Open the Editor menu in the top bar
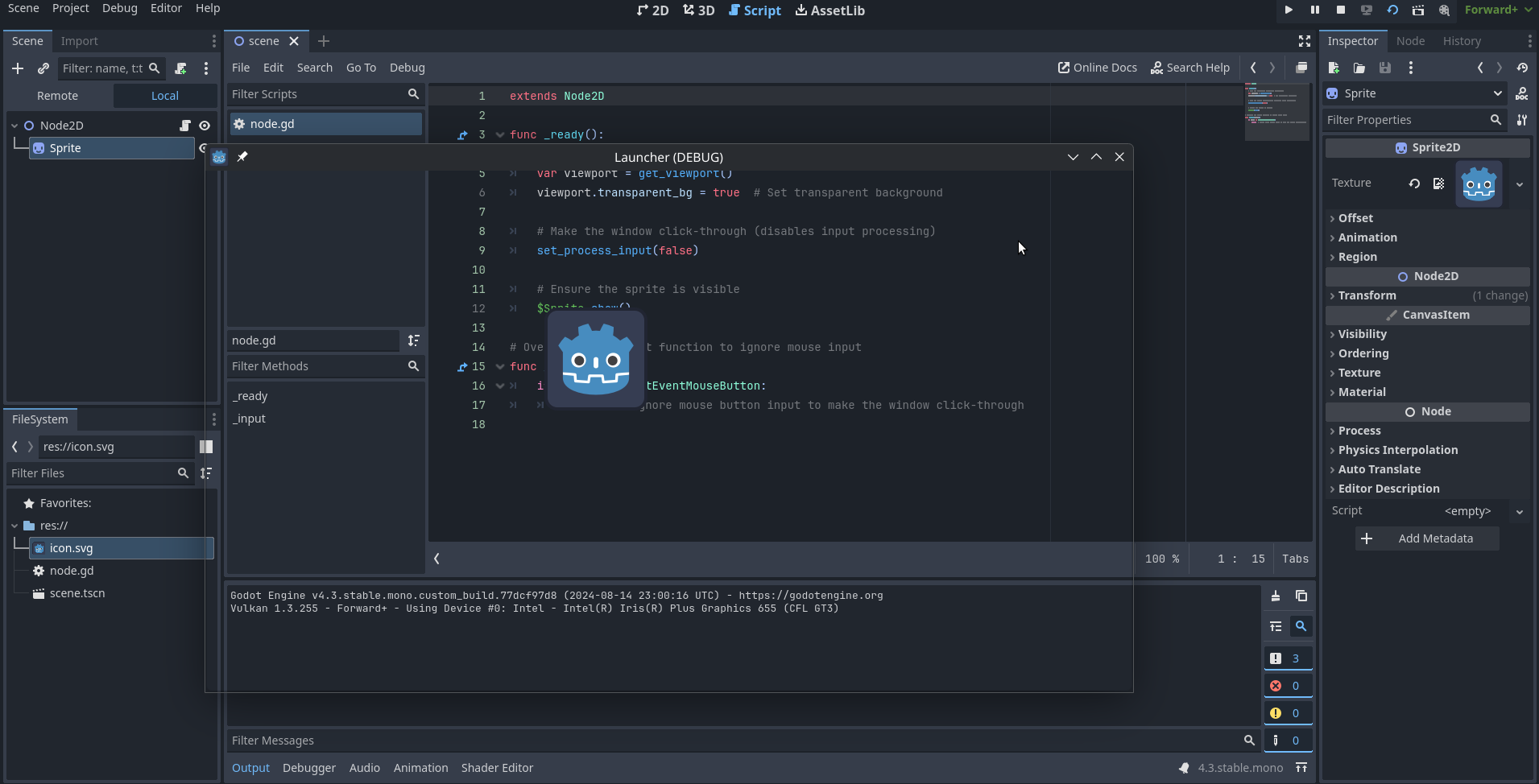Image resolution: width=1539 pixels, height=784 pixels. pos(166,8)
